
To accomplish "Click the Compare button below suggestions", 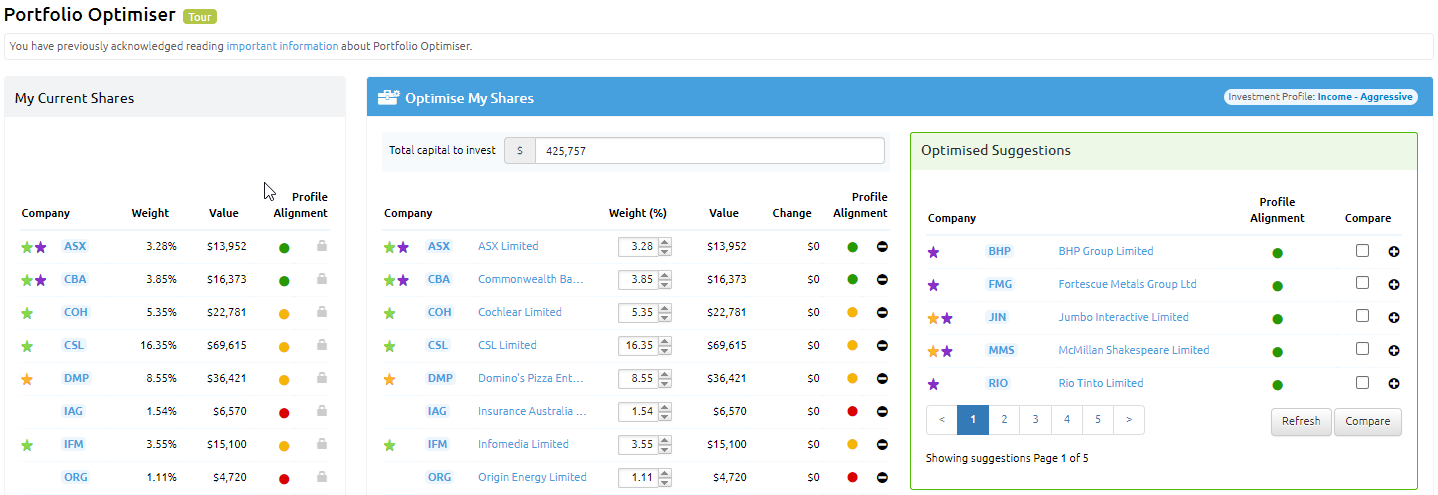I will (1368, 421).
